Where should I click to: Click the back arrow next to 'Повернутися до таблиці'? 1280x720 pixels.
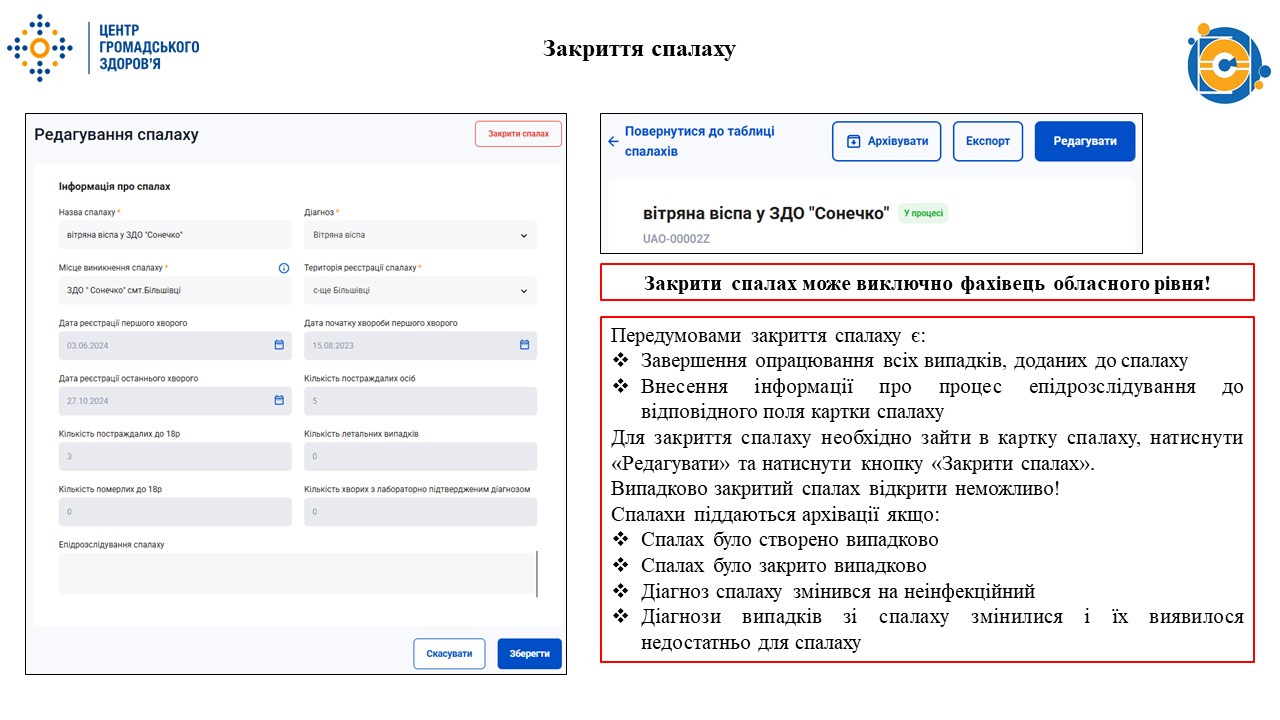(x=613, y=141)
